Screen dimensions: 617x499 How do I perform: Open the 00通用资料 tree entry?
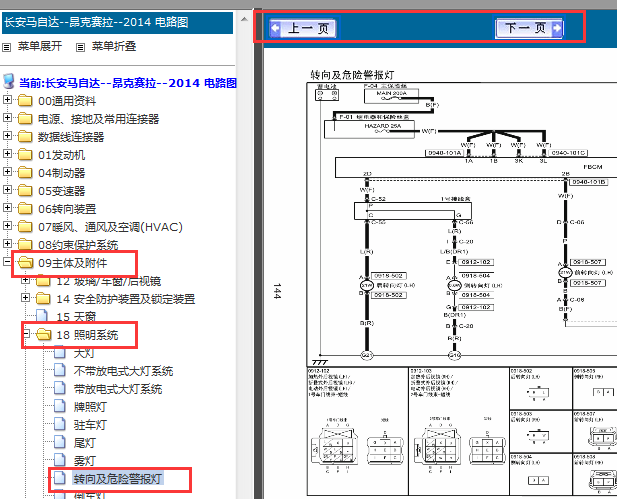point(67,101)
